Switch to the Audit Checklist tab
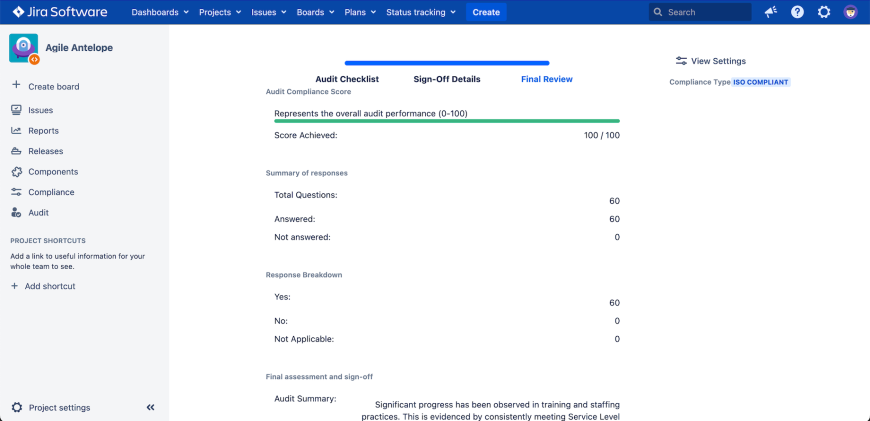 [x=347, y=79]
